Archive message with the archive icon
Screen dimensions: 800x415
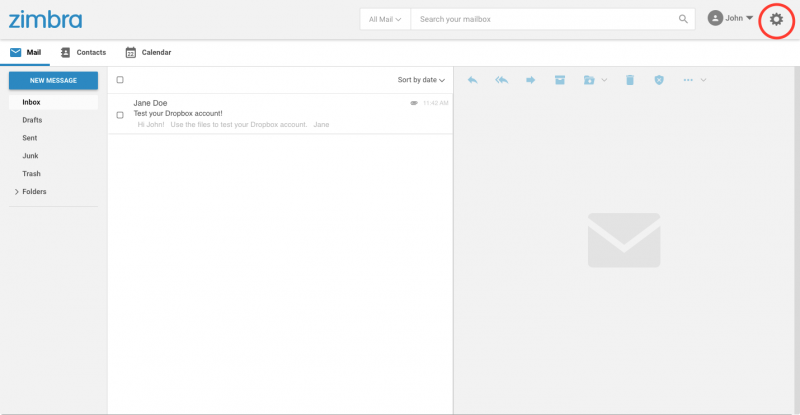pos(560,80)
